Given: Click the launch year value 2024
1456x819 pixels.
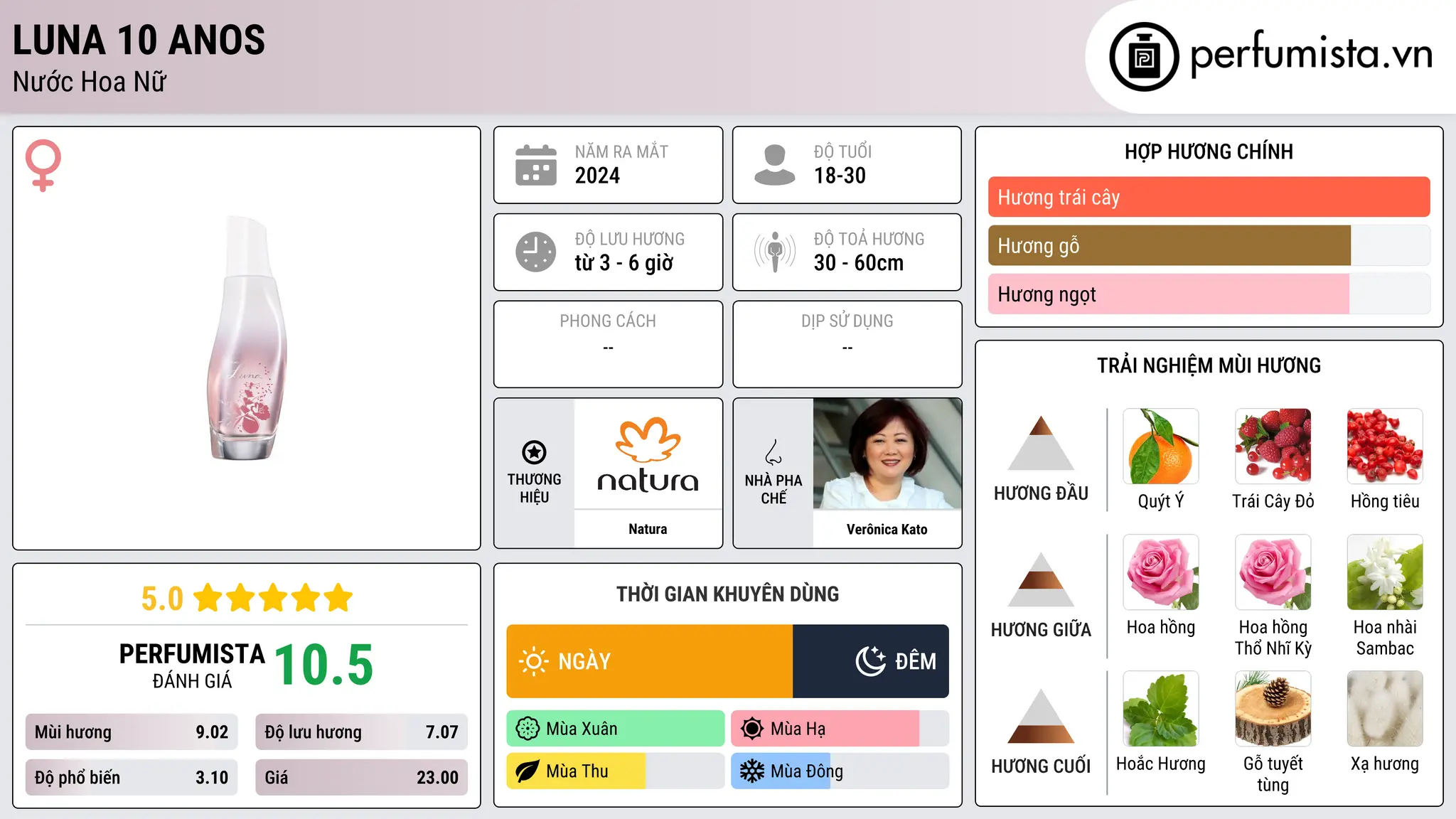Looking at the screenshot, I should point(597,176).
